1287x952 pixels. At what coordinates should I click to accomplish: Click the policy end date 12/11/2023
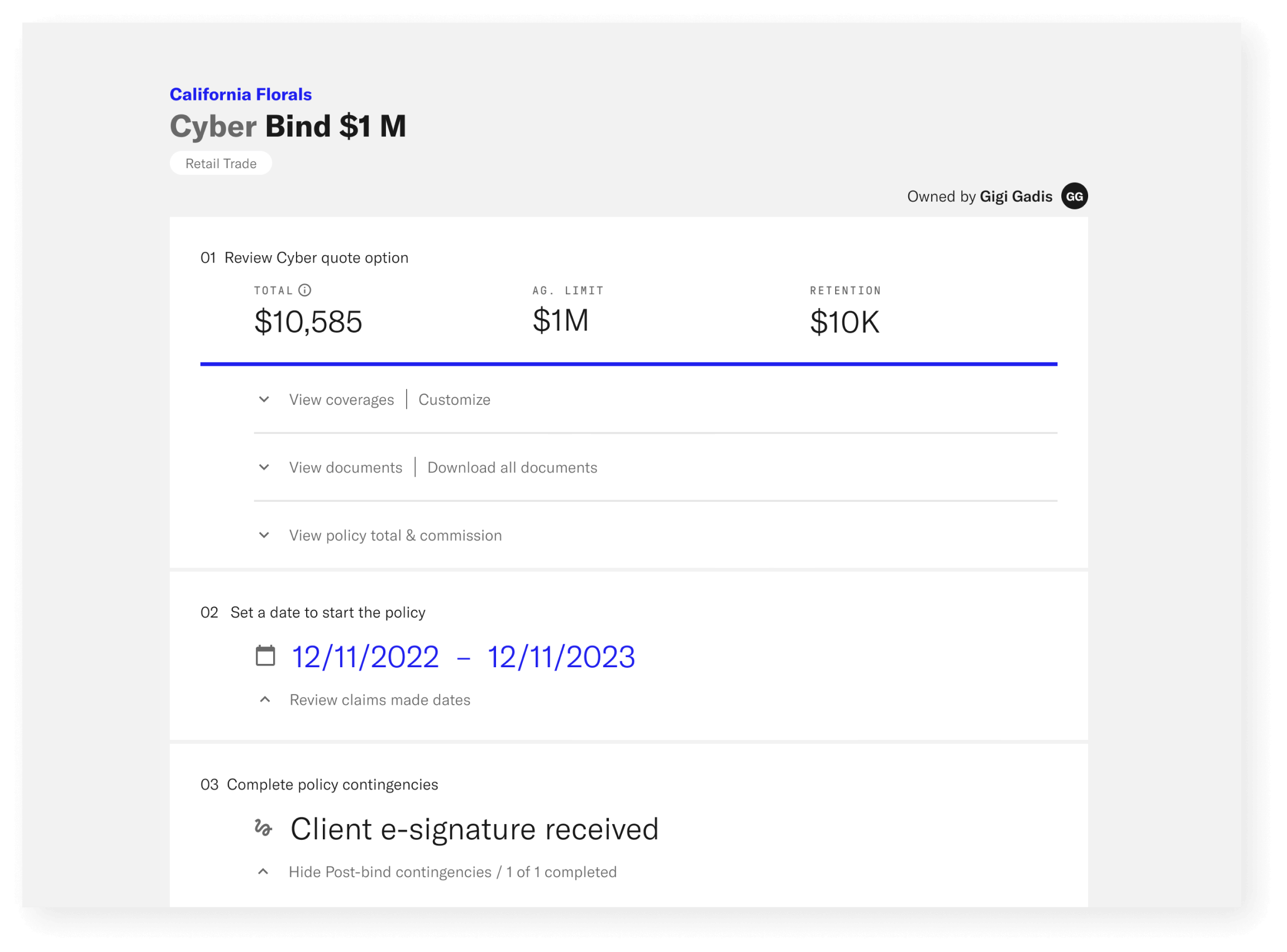point(561,657)
